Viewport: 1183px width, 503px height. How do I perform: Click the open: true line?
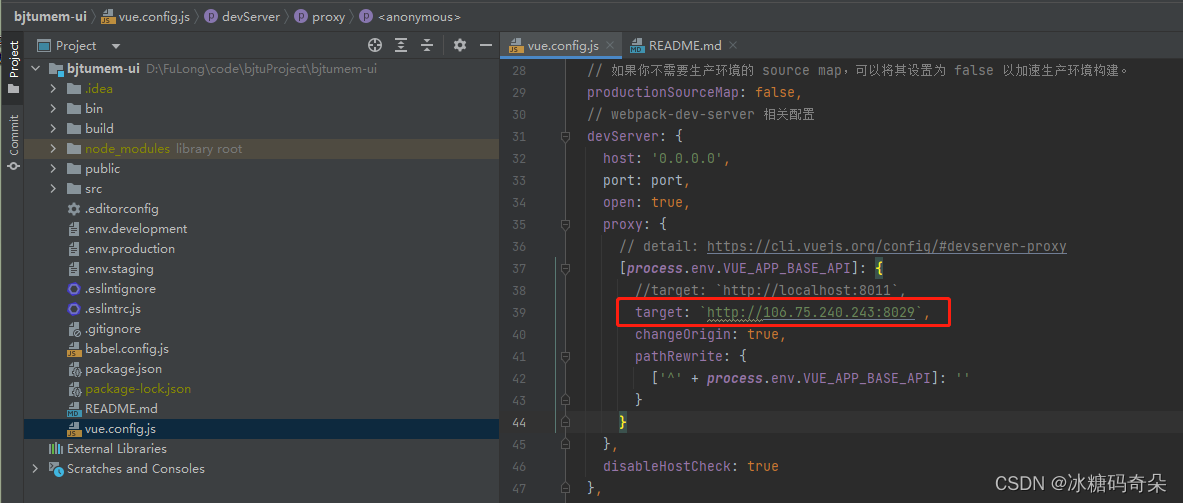point(647,203)
